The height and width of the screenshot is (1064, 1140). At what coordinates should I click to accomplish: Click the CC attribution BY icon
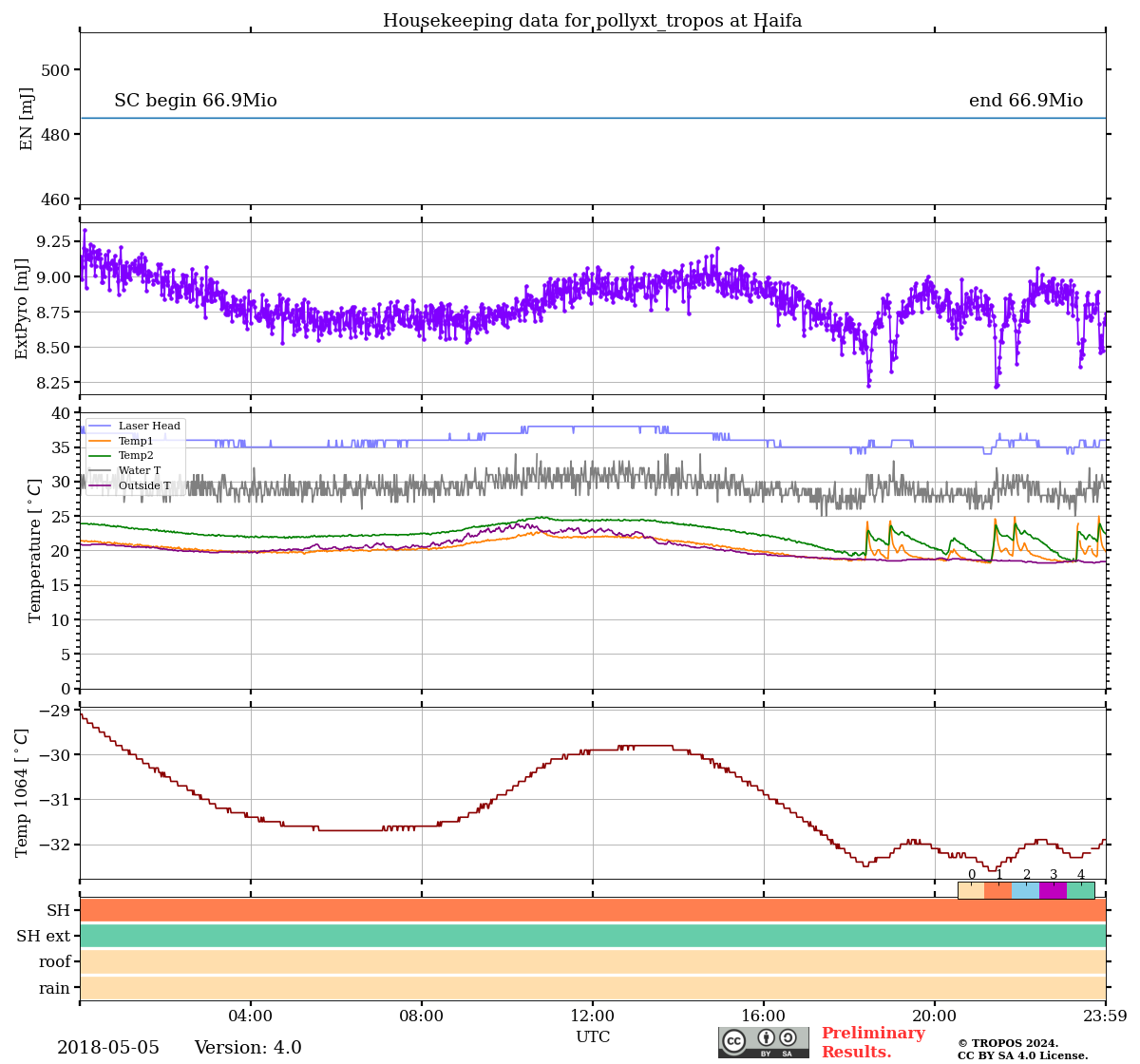pyautogui.click(x=766, y=1038)
